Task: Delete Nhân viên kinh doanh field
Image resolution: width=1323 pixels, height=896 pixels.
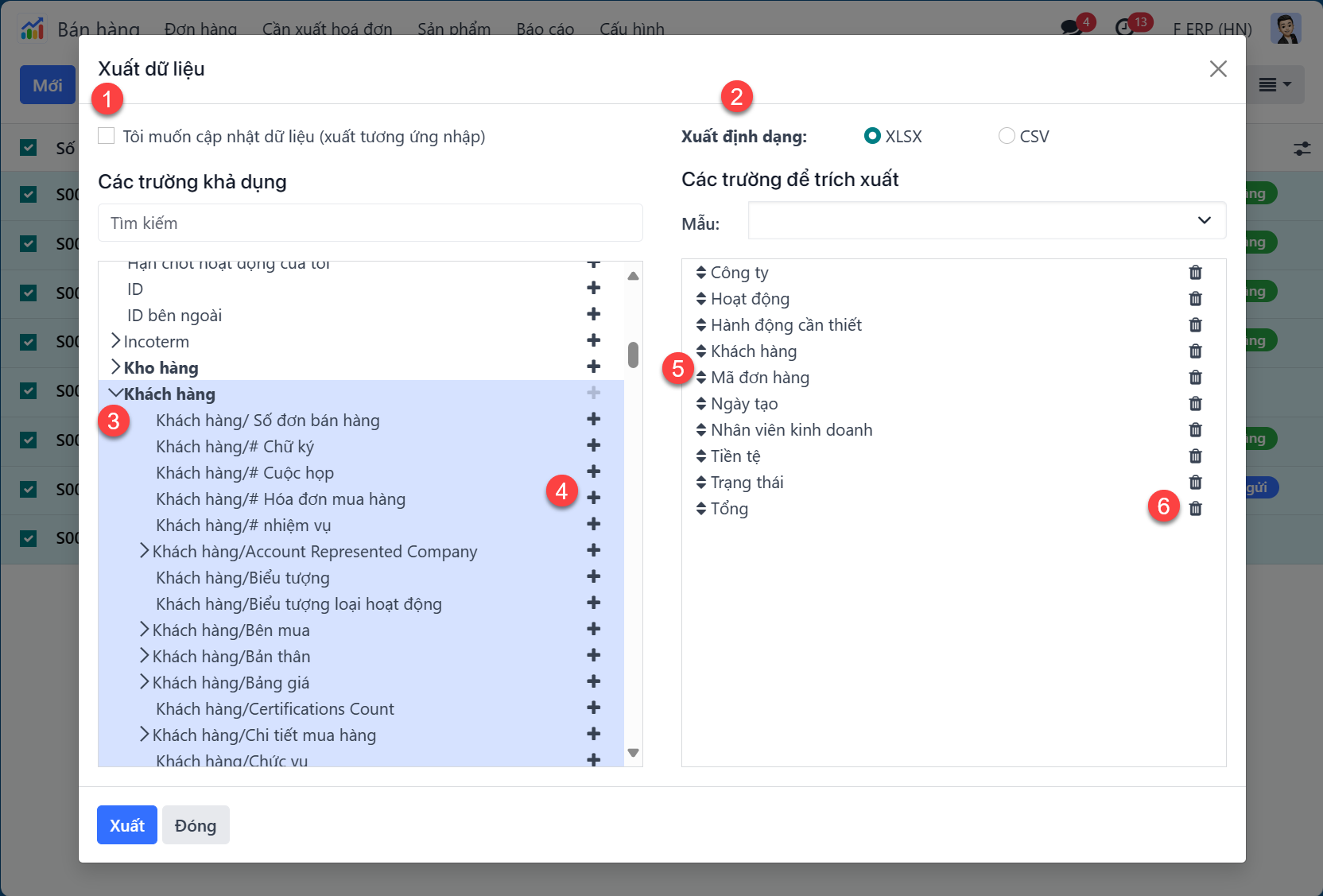Action: pyautogui.click(x=1195, y=430)
